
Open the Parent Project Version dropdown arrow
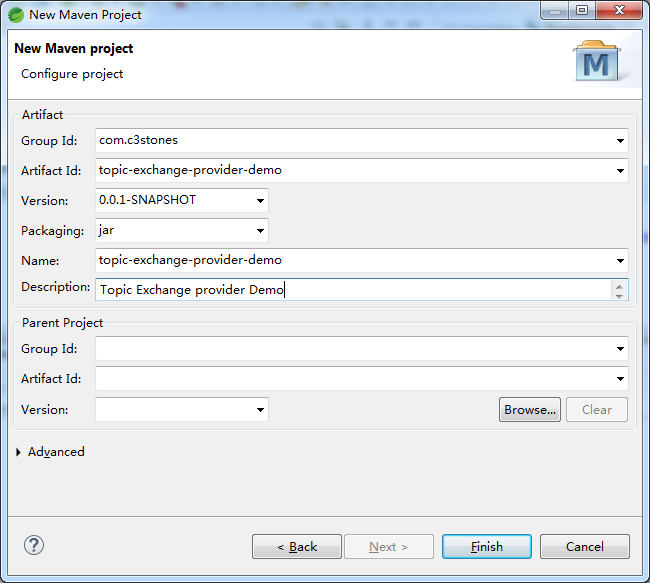coord(260,410)
